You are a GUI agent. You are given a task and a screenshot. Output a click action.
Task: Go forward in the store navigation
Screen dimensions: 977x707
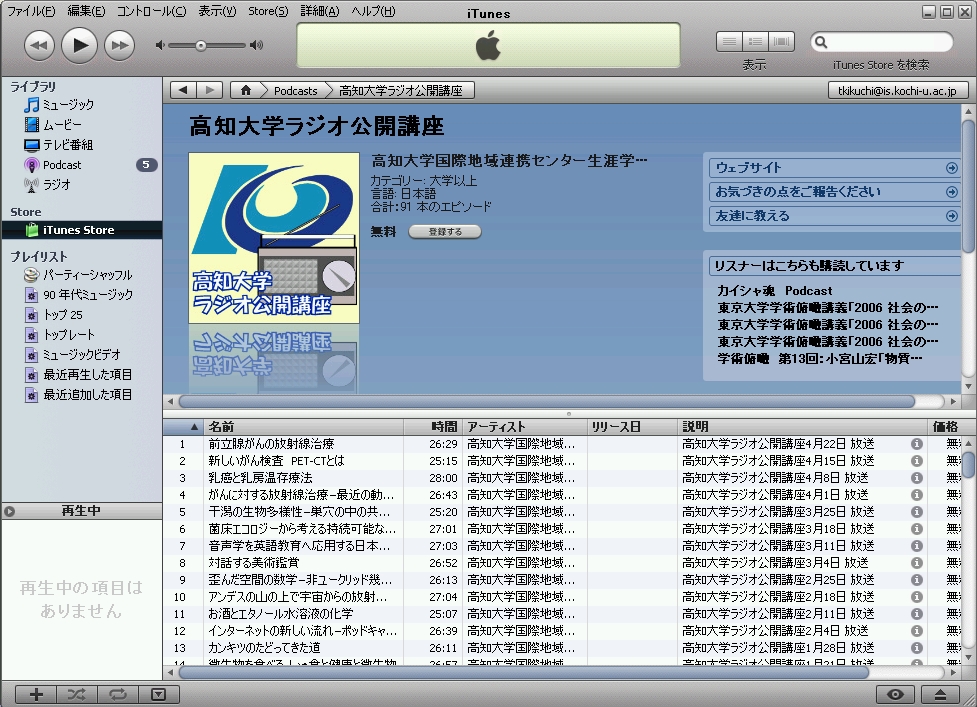tap(210, 90)
